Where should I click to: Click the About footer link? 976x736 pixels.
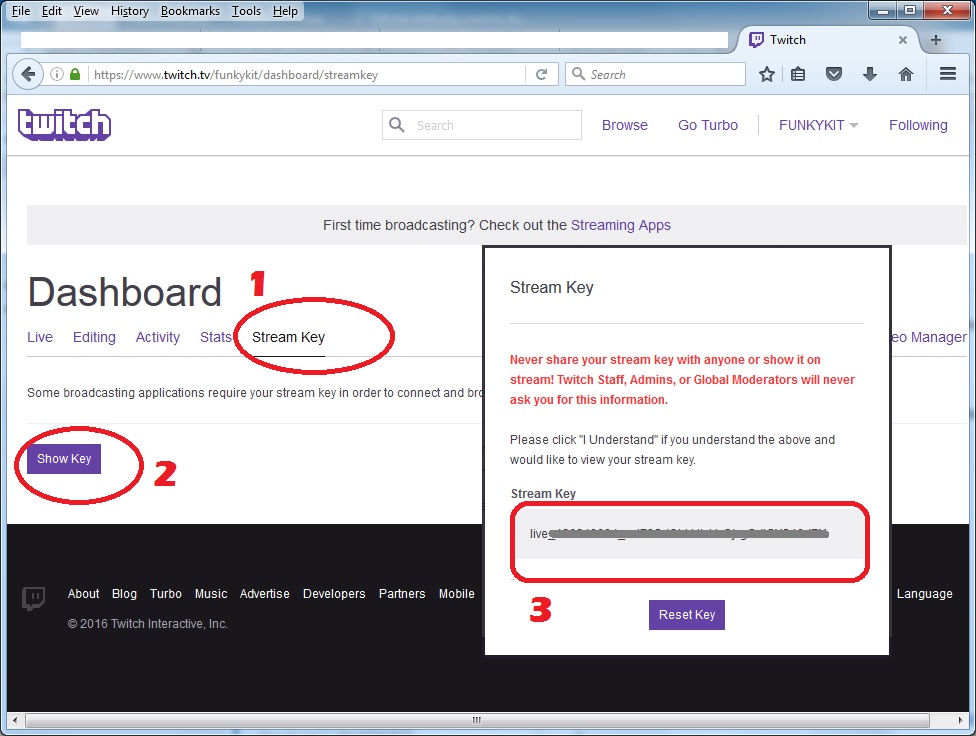point(83,593)
